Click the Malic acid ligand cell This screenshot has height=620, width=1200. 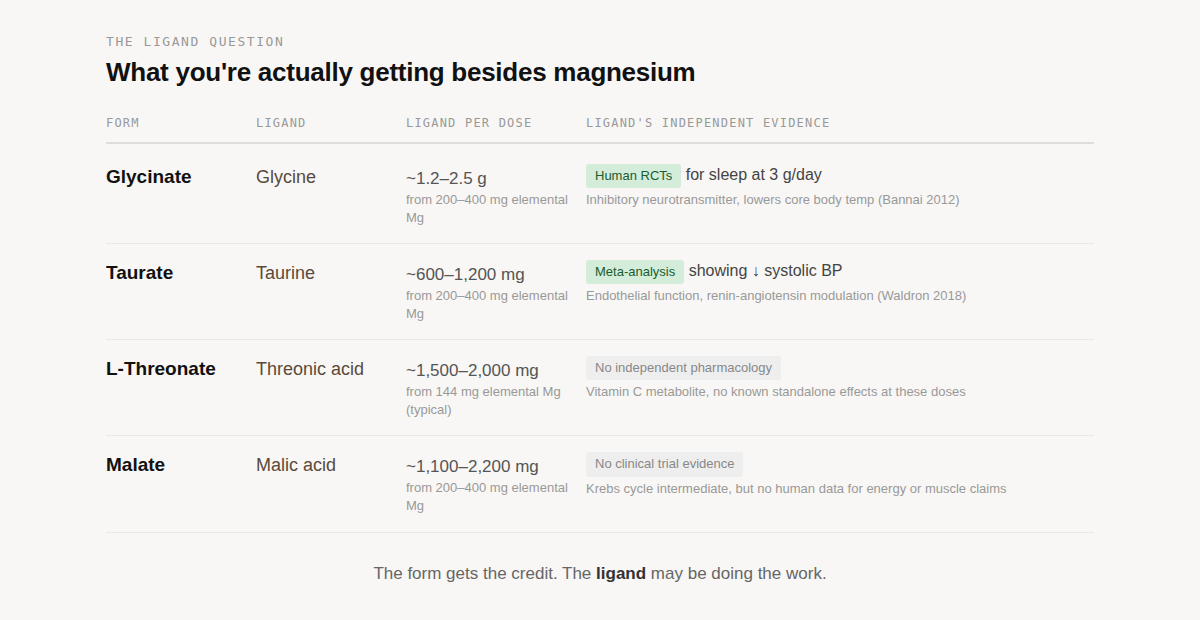[296, 465]
